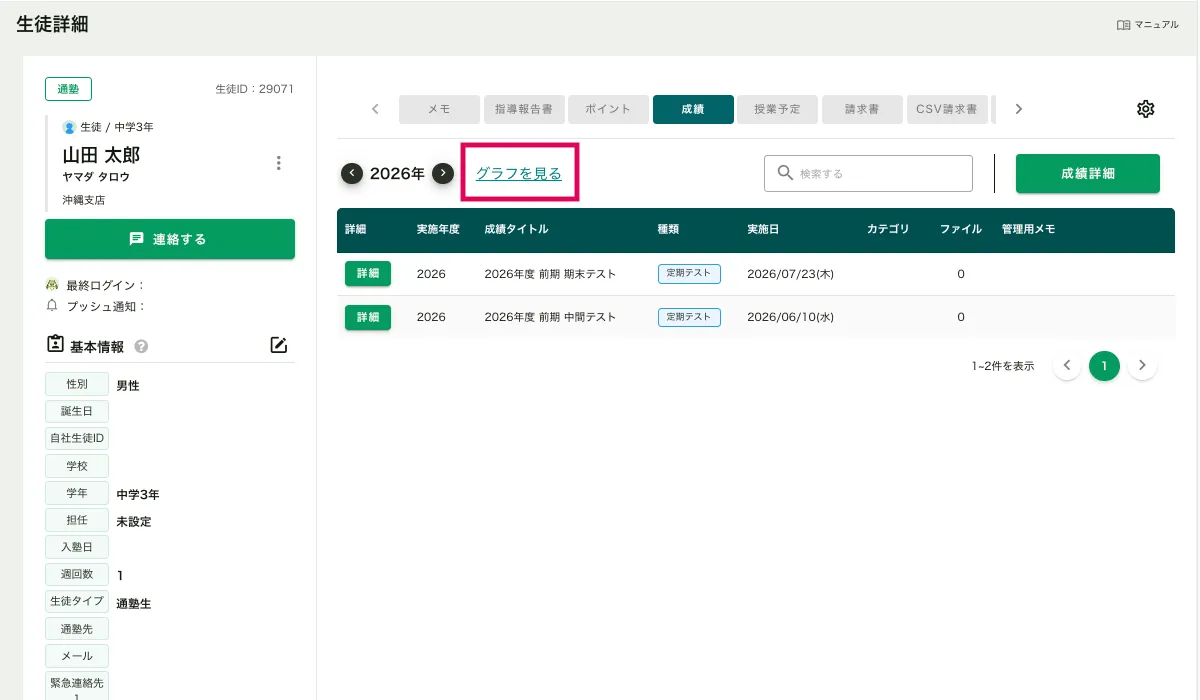Screen dimensions: 1200x700
Task: Open 詳細 for 期末テスト row
Action: [368, 274]
